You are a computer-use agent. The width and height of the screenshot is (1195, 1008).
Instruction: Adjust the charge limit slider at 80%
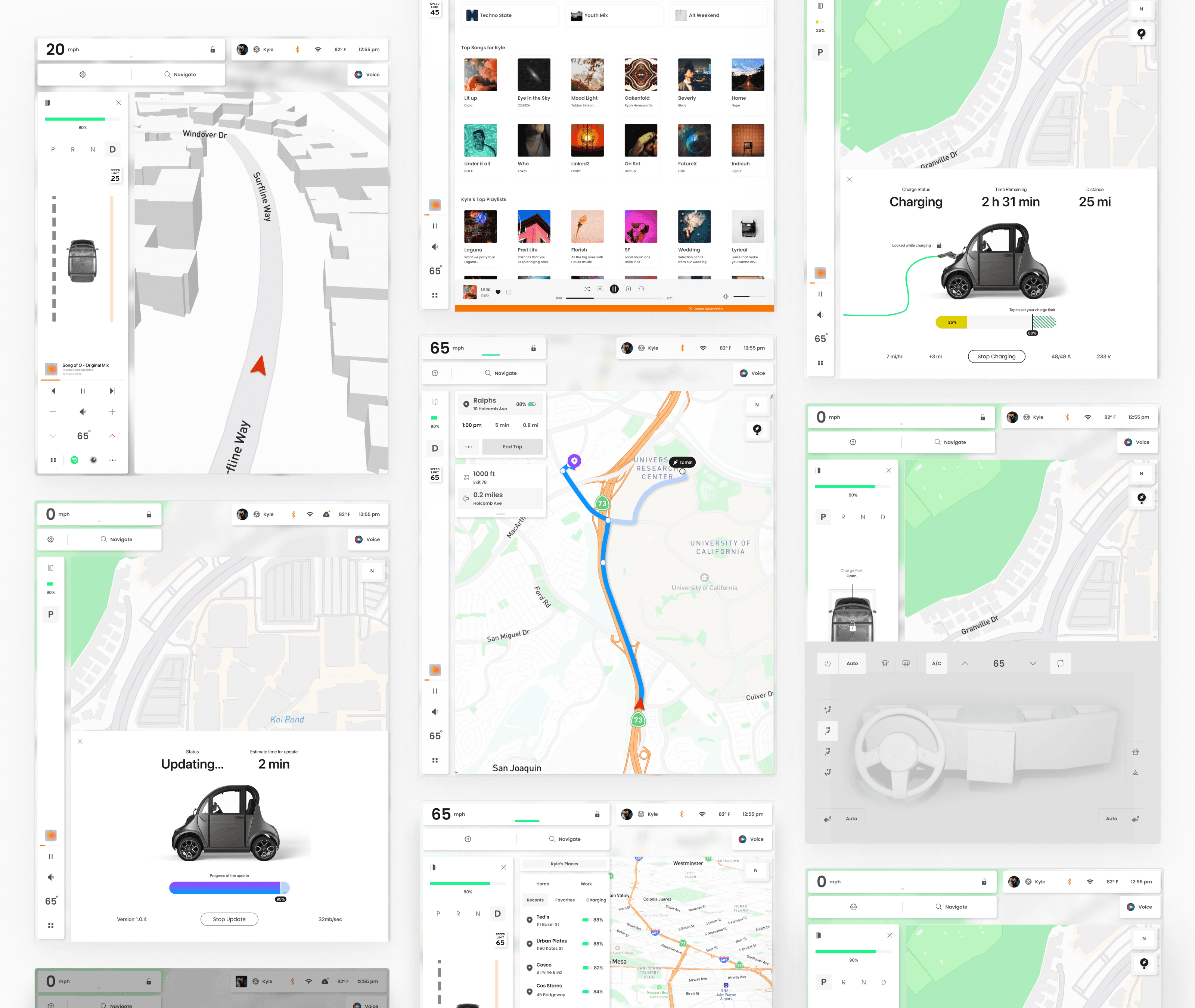(x=1032, y=322)
